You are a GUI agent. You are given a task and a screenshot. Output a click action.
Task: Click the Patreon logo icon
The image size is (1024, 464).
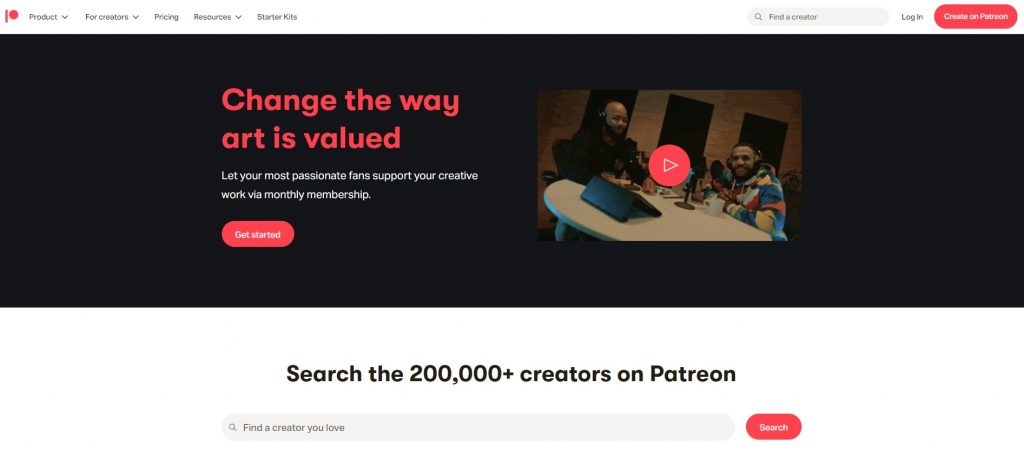click(x=12, y=16)
